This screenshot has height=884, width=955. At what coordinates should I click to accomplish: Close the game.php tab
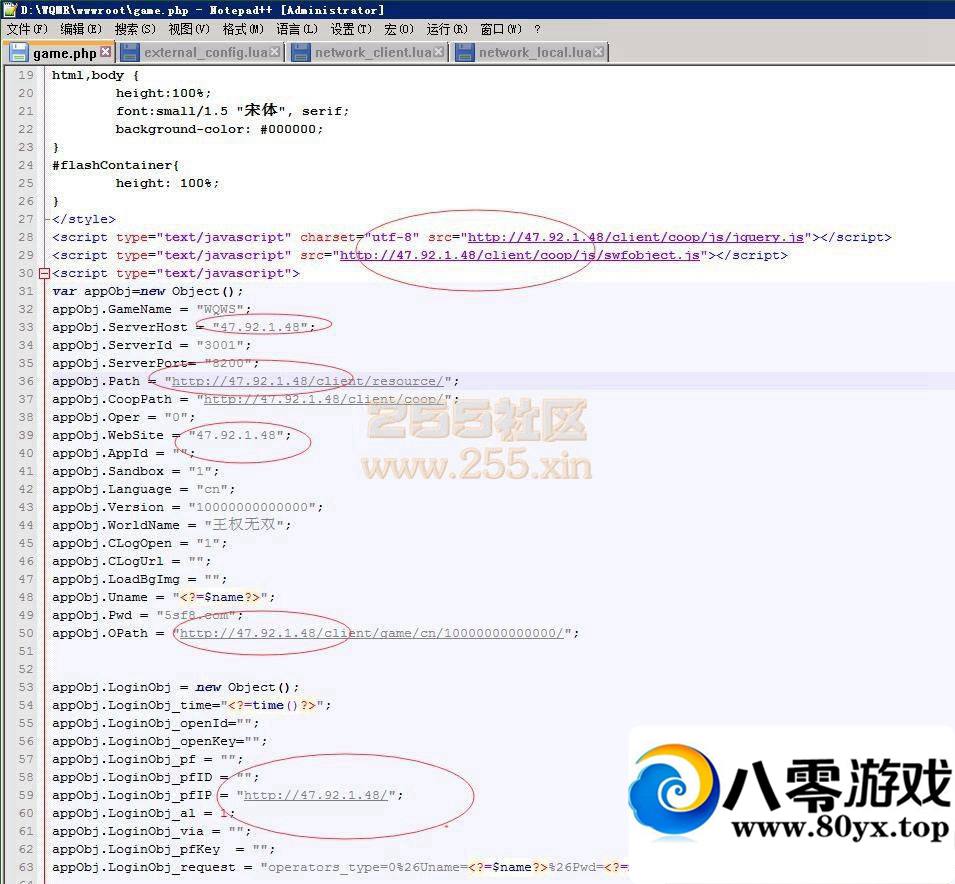tap(106, 52)
